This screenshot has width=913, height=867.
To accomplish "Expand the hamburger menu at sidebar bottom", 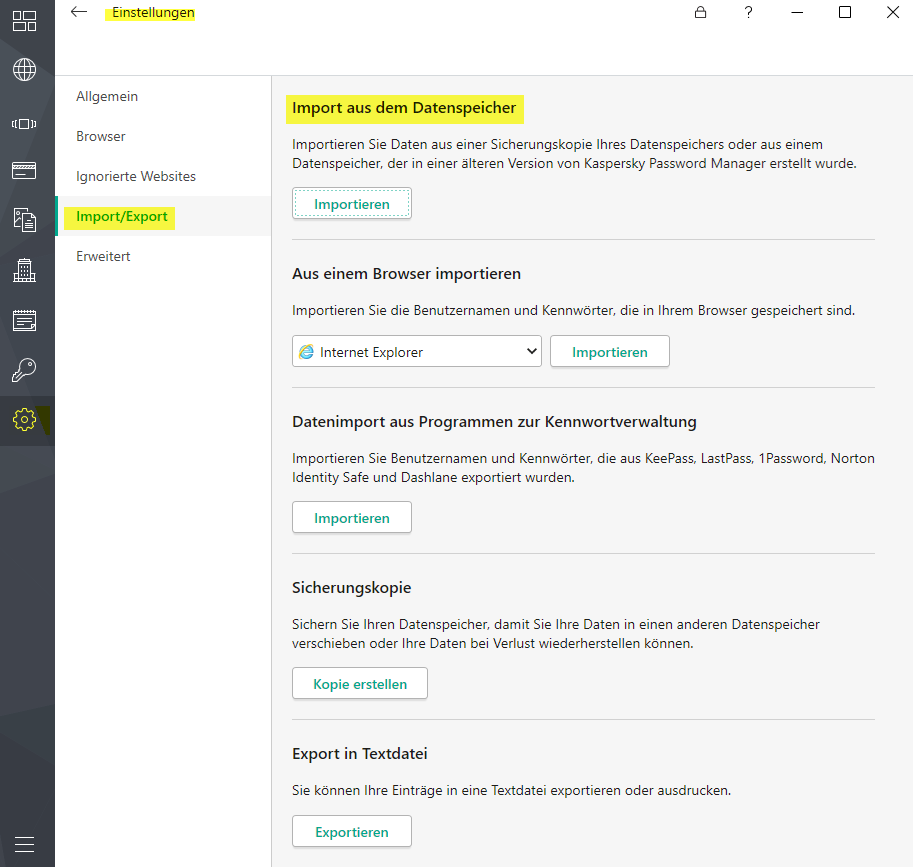I will coord(24,844).
